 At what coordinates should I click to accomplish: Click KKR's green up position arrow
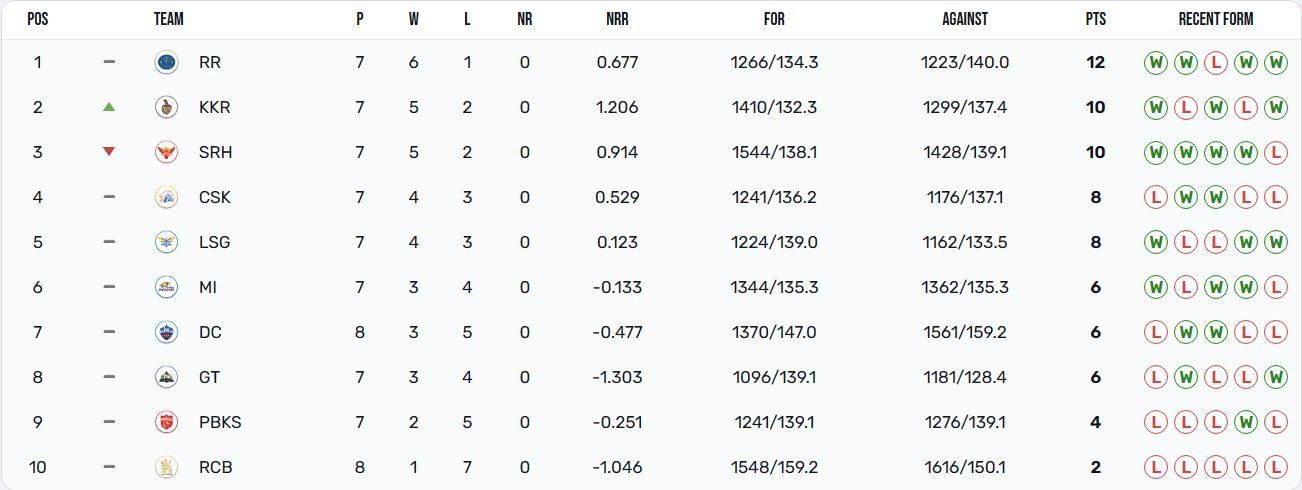(x=109, y=107)
